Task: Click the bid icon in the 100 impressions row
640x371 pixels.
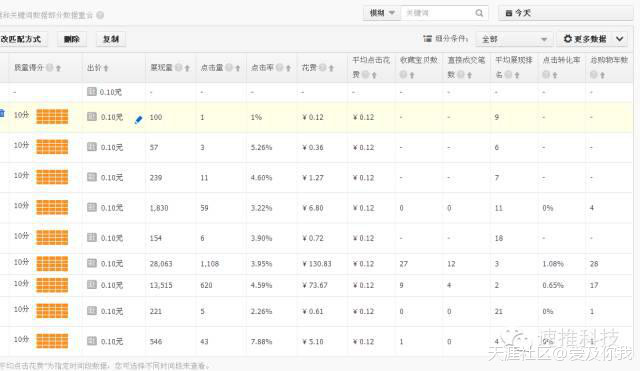Action: (92, 117)
